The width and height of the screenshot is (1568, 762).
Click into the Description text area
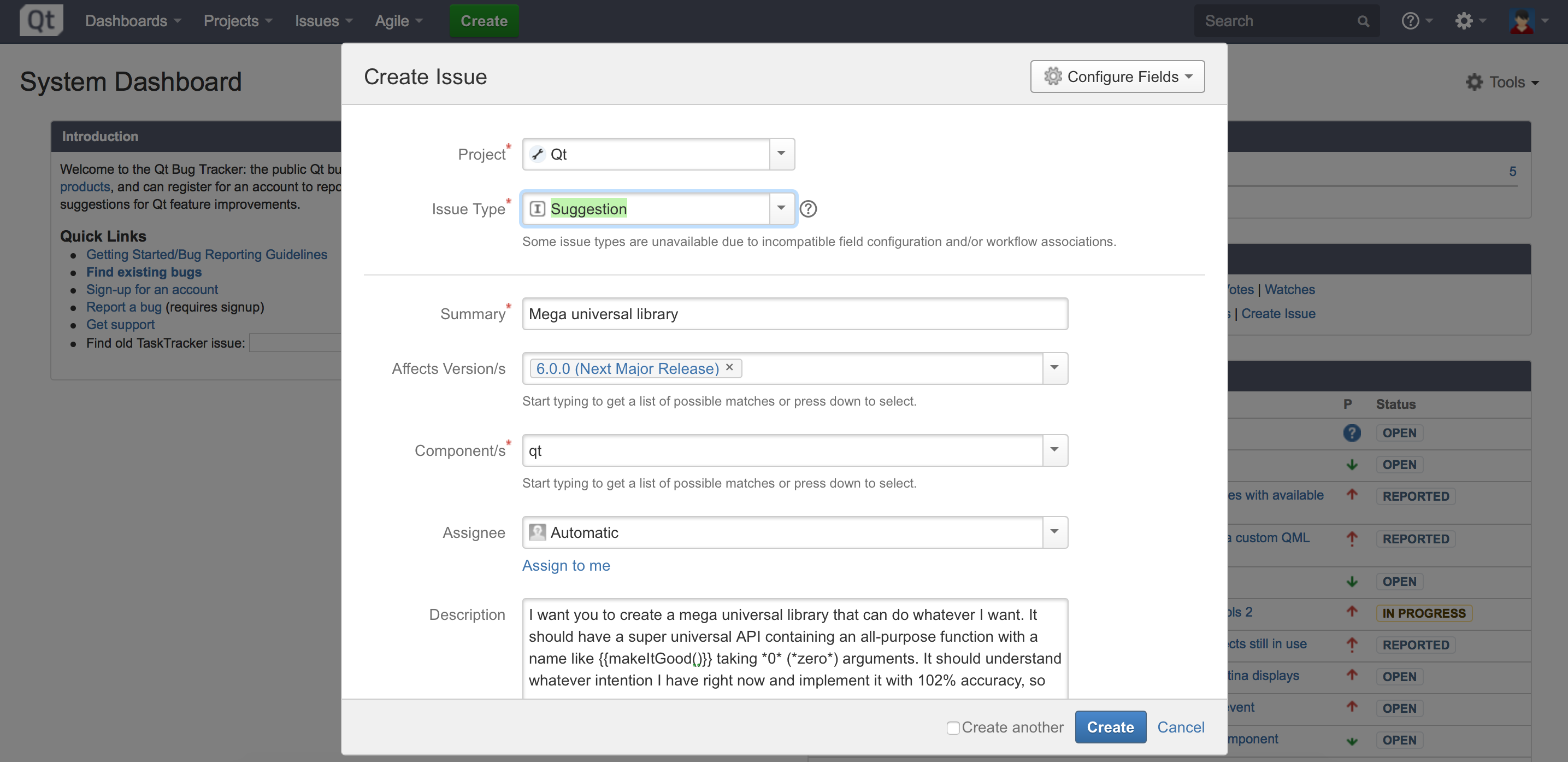[794, 648]
